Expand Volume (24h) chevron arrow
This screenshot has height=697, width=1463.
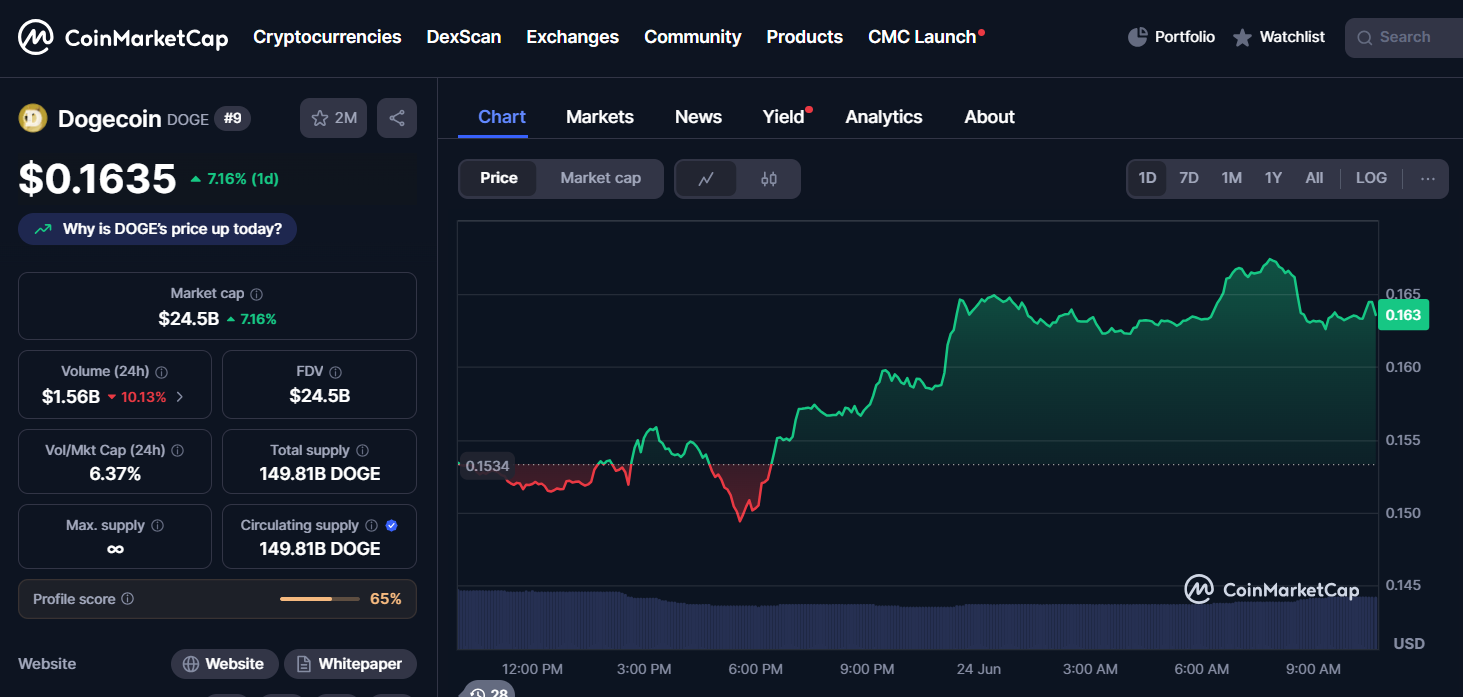(x=180, y=397)
